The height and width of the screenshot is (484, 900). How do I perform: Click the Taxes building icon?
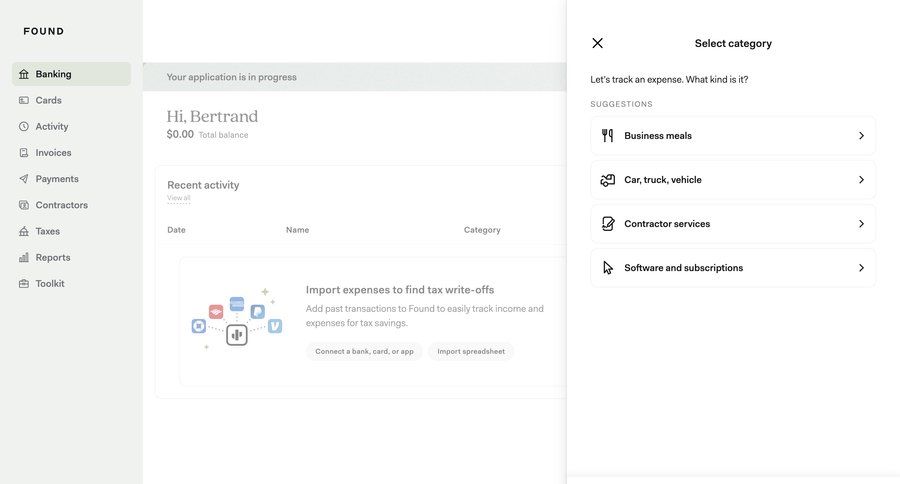24,231
